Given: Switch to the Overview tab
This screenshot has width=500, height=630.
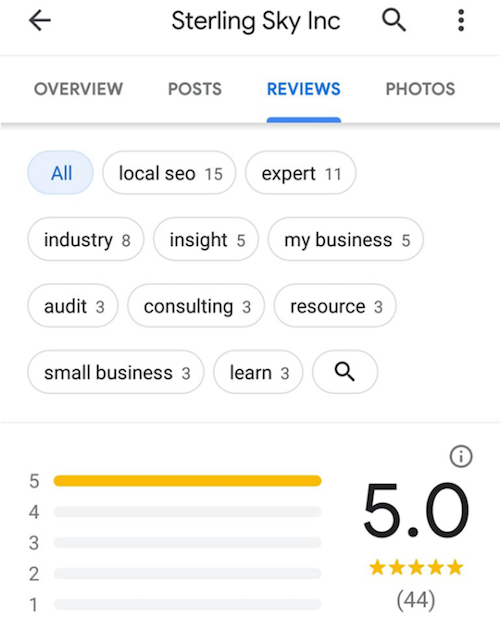Looking at the screenshot, I should (x=78, y=89).
